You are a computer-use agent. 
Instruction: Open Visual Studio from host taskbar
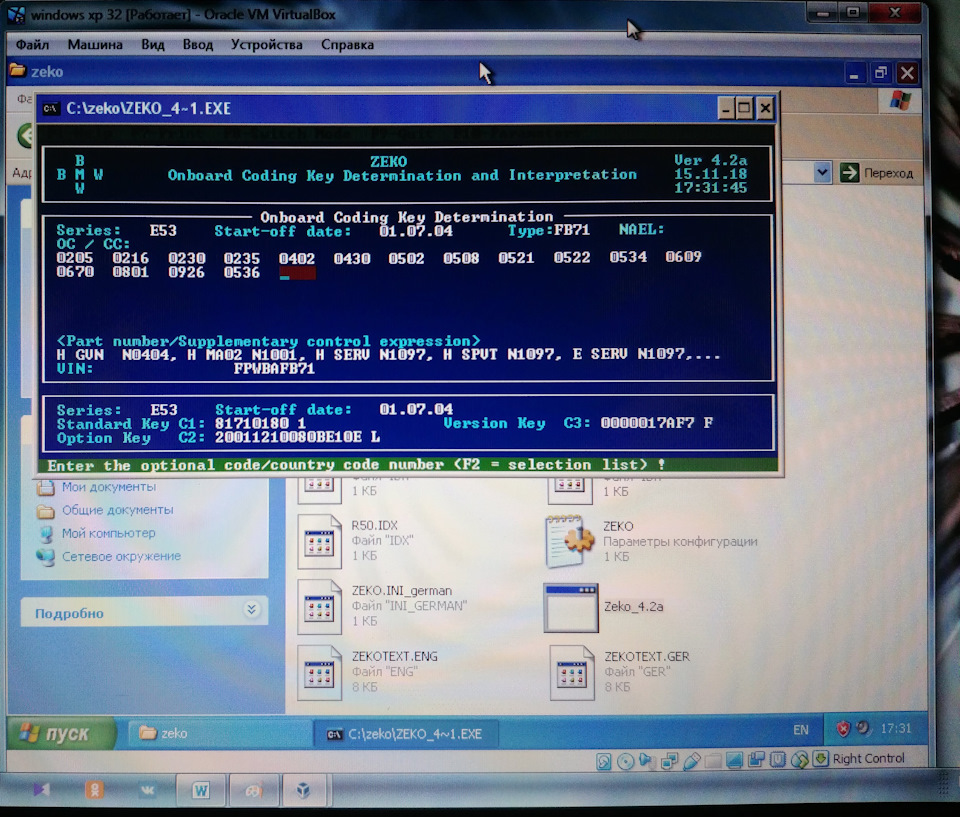coord(42,790)
